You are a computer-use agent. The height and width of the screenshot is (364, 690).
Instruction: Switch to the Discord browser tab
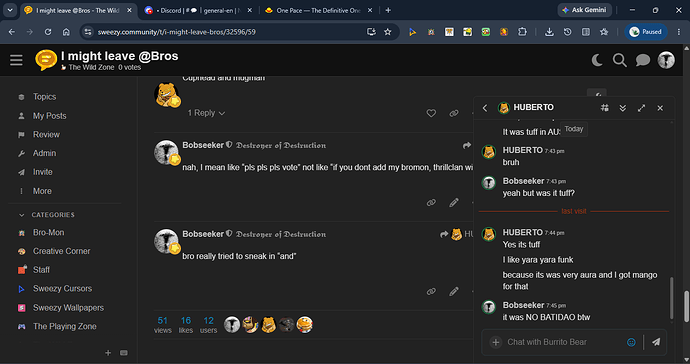[199, 10]
